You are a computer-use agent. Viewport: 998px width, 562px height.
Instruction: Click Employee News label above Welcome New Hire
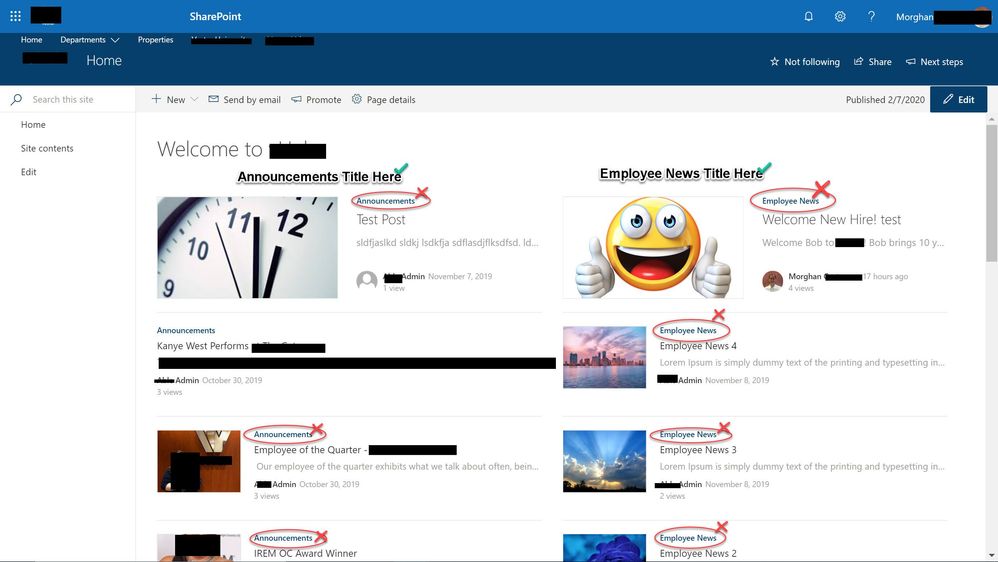(x=791, y=200)
